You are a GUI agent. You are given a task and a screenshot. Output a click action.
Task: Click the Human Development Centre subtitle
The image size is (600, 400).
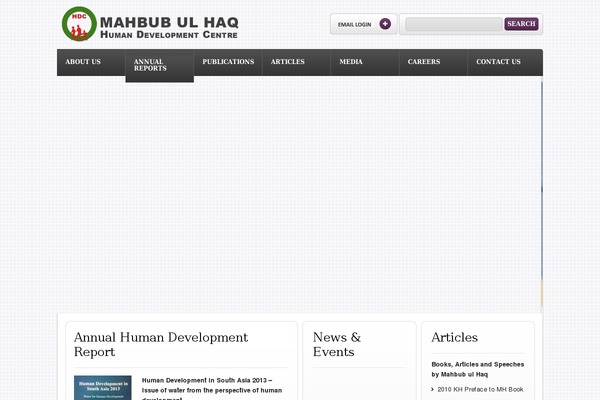coord(169,35)
